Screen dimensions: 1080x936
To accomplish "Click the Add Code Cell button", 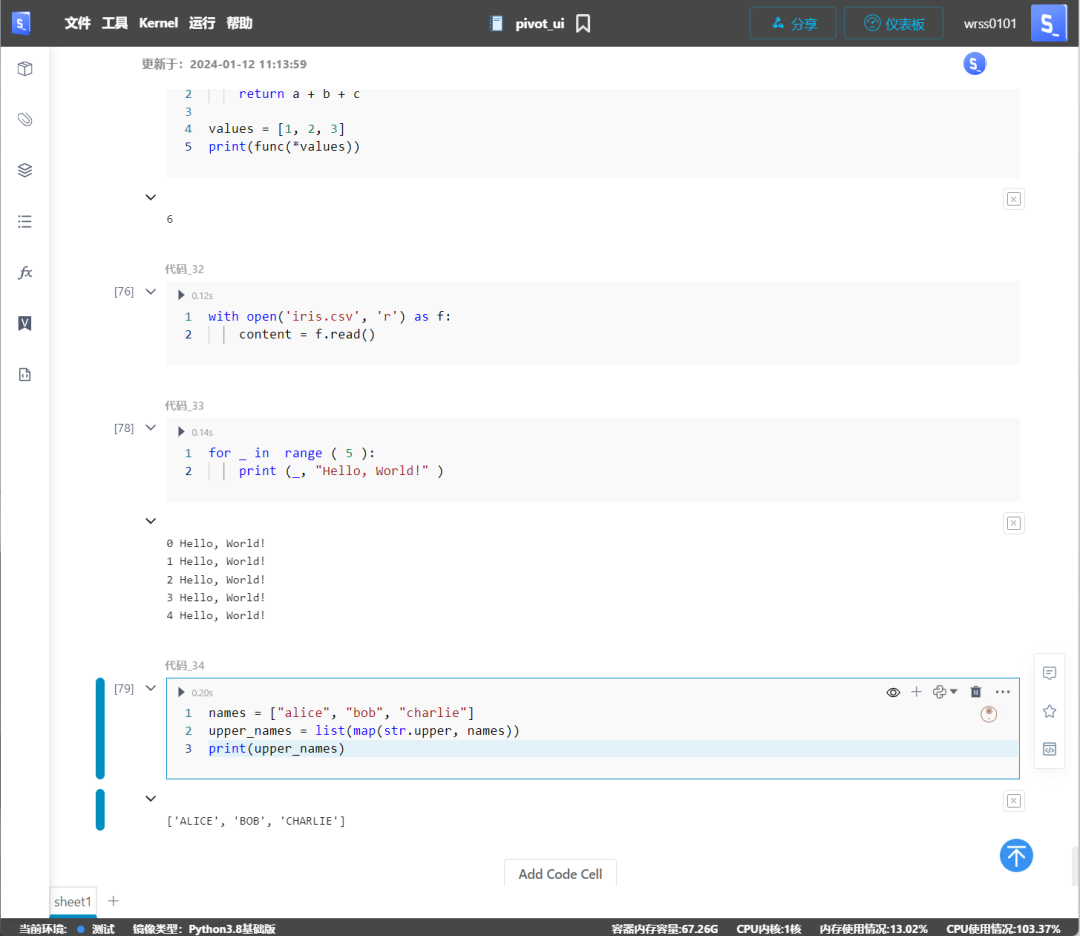I will (560, 874).
